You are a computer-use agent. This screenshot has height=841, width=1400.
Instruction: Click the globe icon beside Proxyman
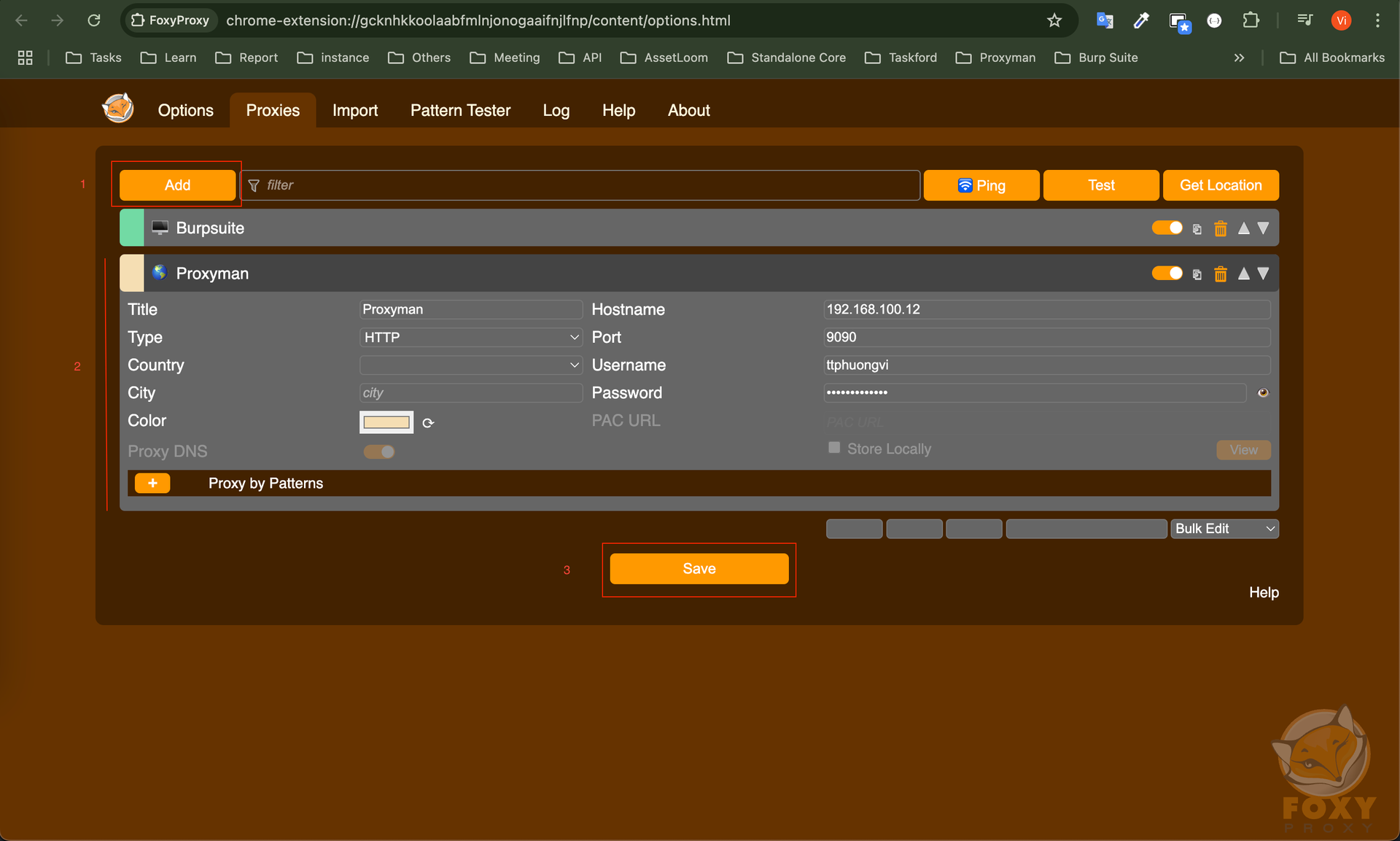coord(160,272)
